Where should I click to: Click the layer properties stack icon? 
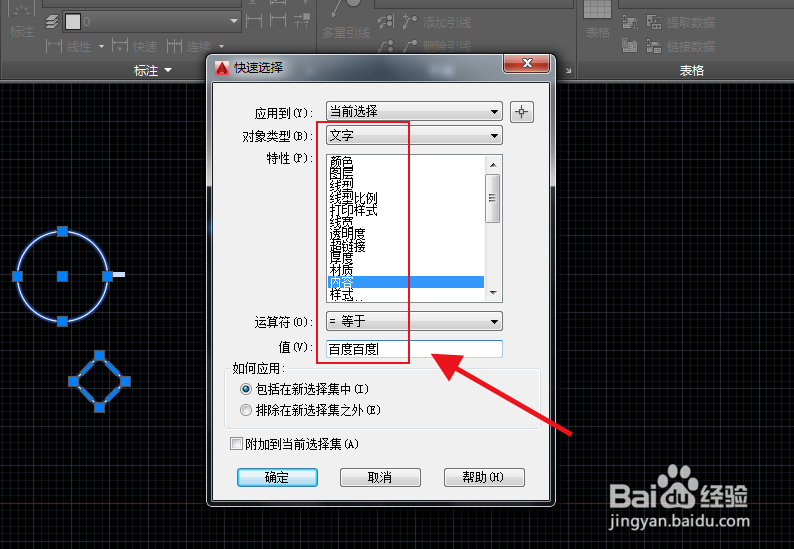point(52,22)
